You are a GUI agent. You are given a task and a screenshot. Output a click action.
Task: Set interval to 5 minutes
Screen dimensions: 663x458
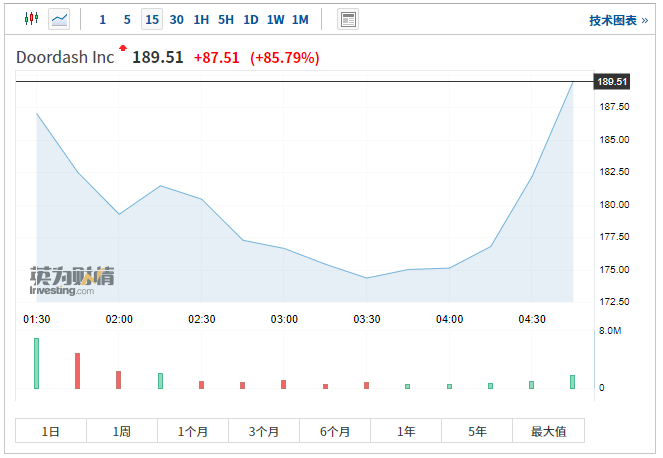click(127, 19)
